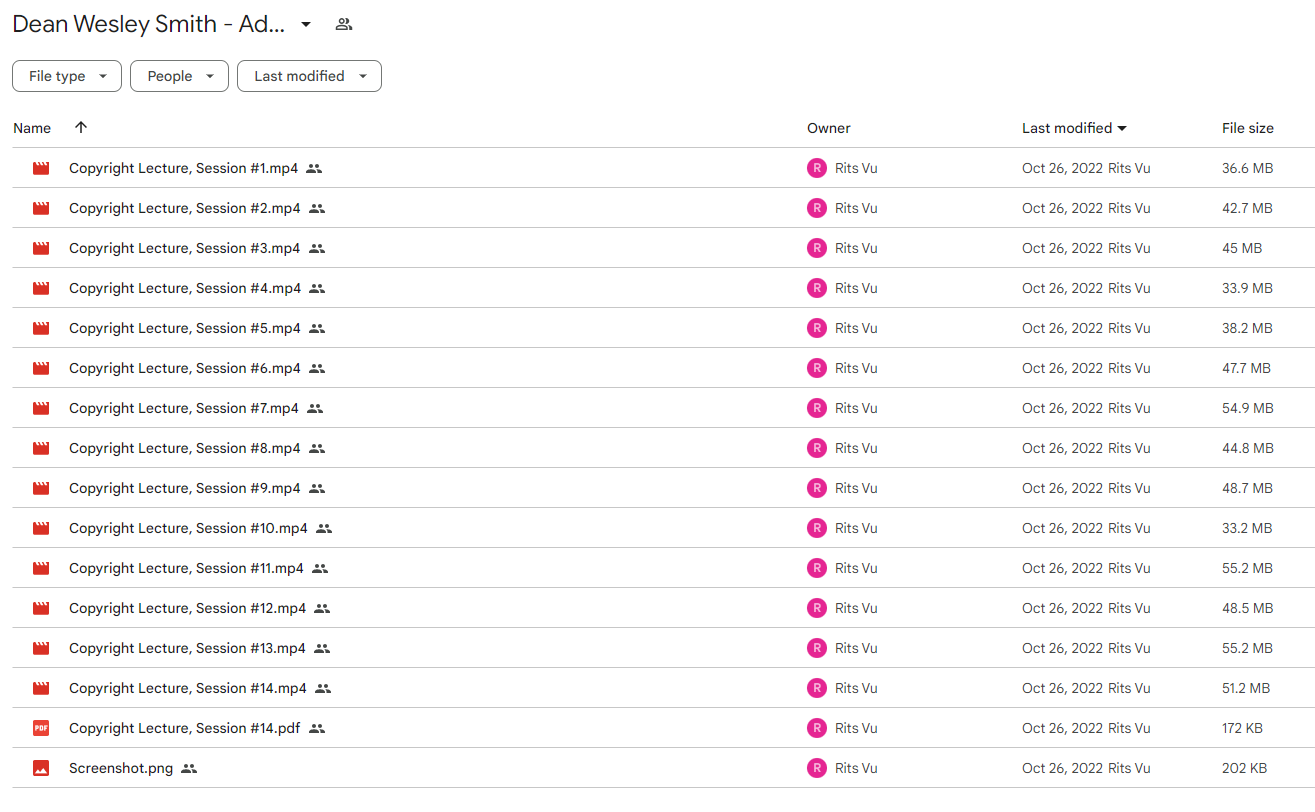Image resolution: width=1315 pixels, height=812 pixels.
Task: Open Copyright Lecture, Session #6.mp4
Action: coord(185,368)
